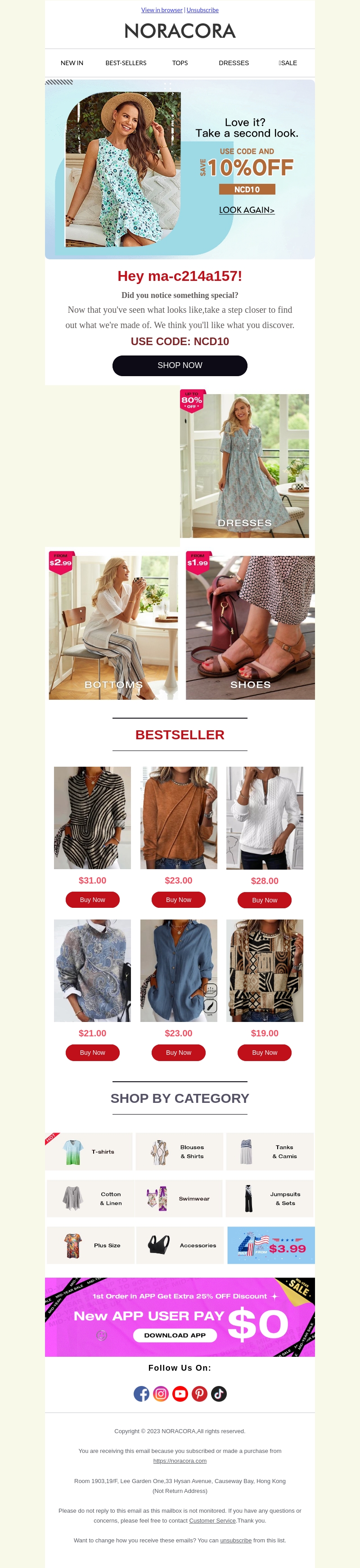This screenshot has width=360, height=1568.
Task: Open the Pinterest social icon
Action: pyautogui.click(x=200, y=1394)
